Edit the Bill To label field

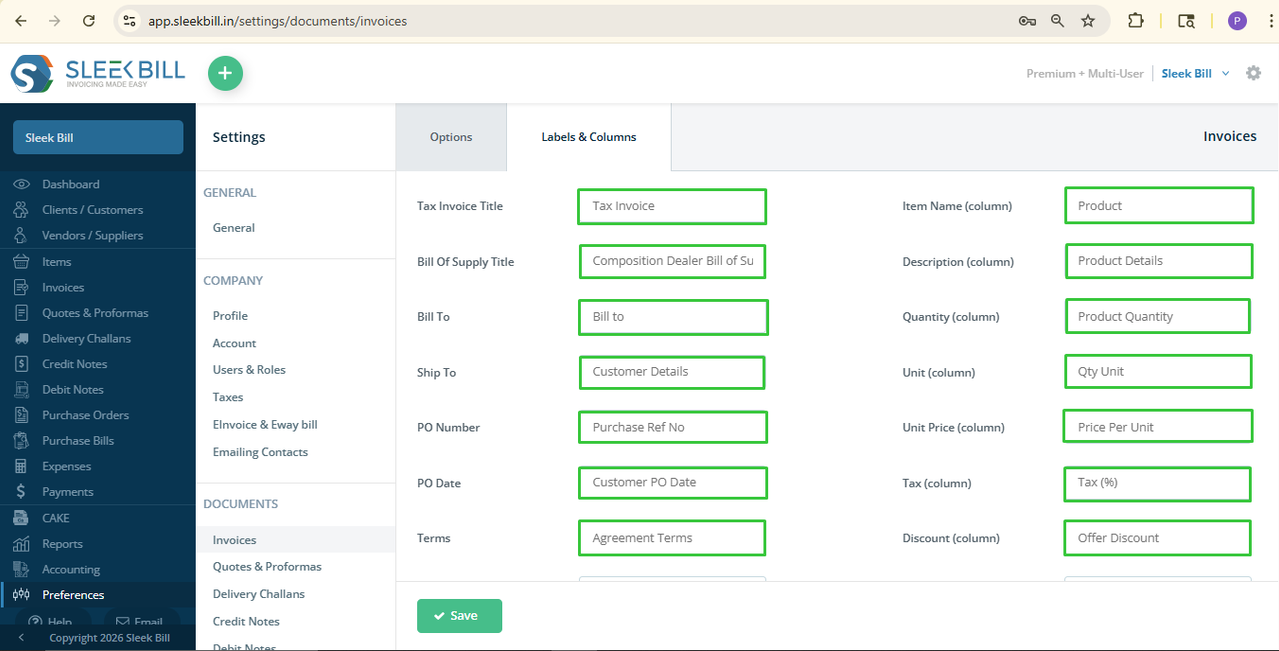coord(673,317)
